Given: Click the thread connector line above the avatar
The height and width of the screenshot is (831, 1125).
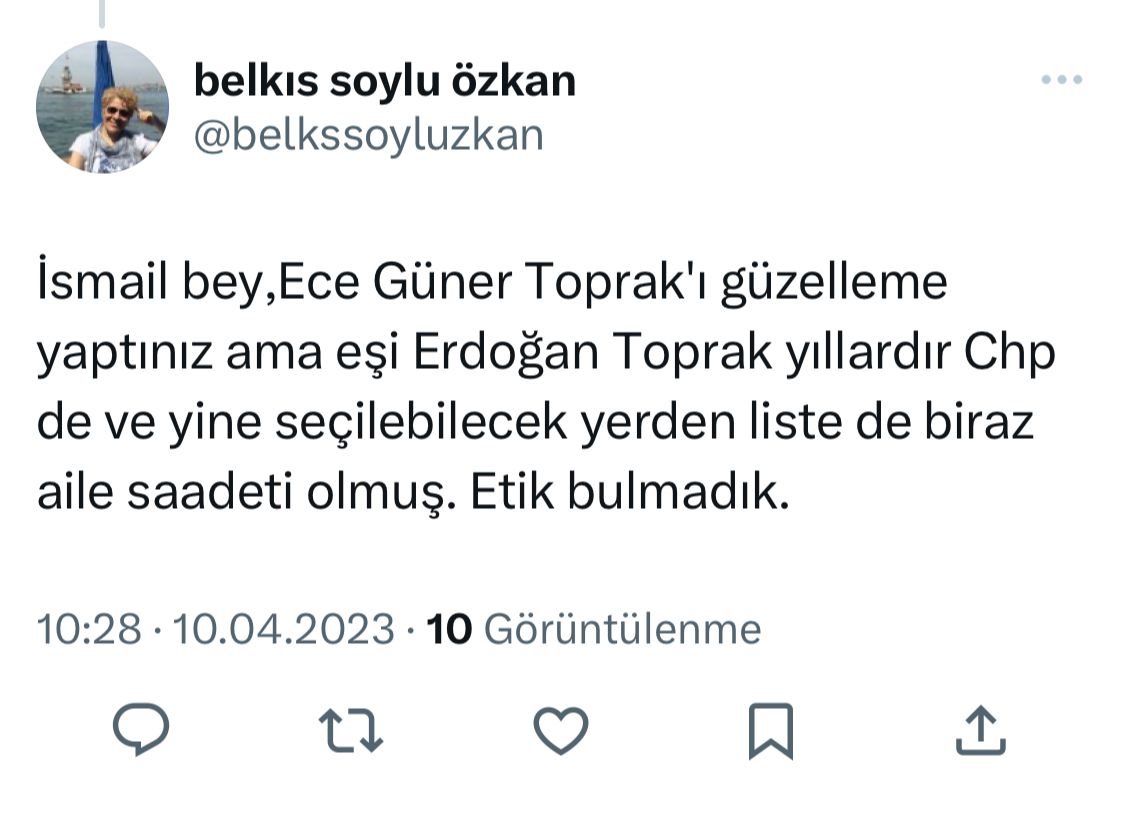Looking at the screenshot, I should tap(102, 12).
